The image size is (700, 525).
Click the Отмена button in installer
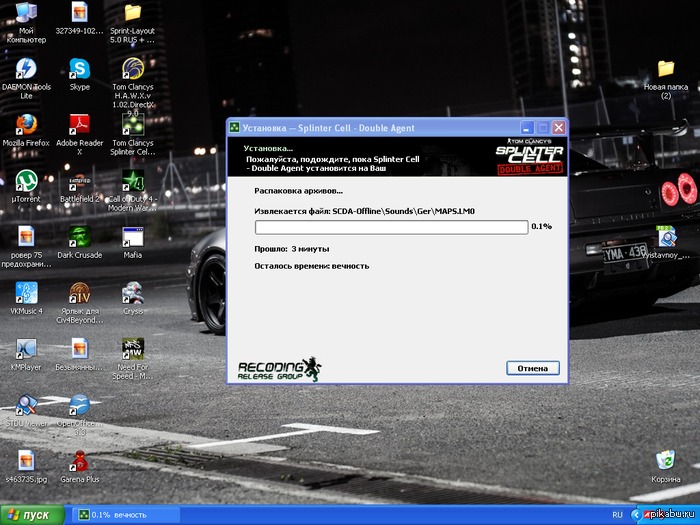tap(532, 368)
